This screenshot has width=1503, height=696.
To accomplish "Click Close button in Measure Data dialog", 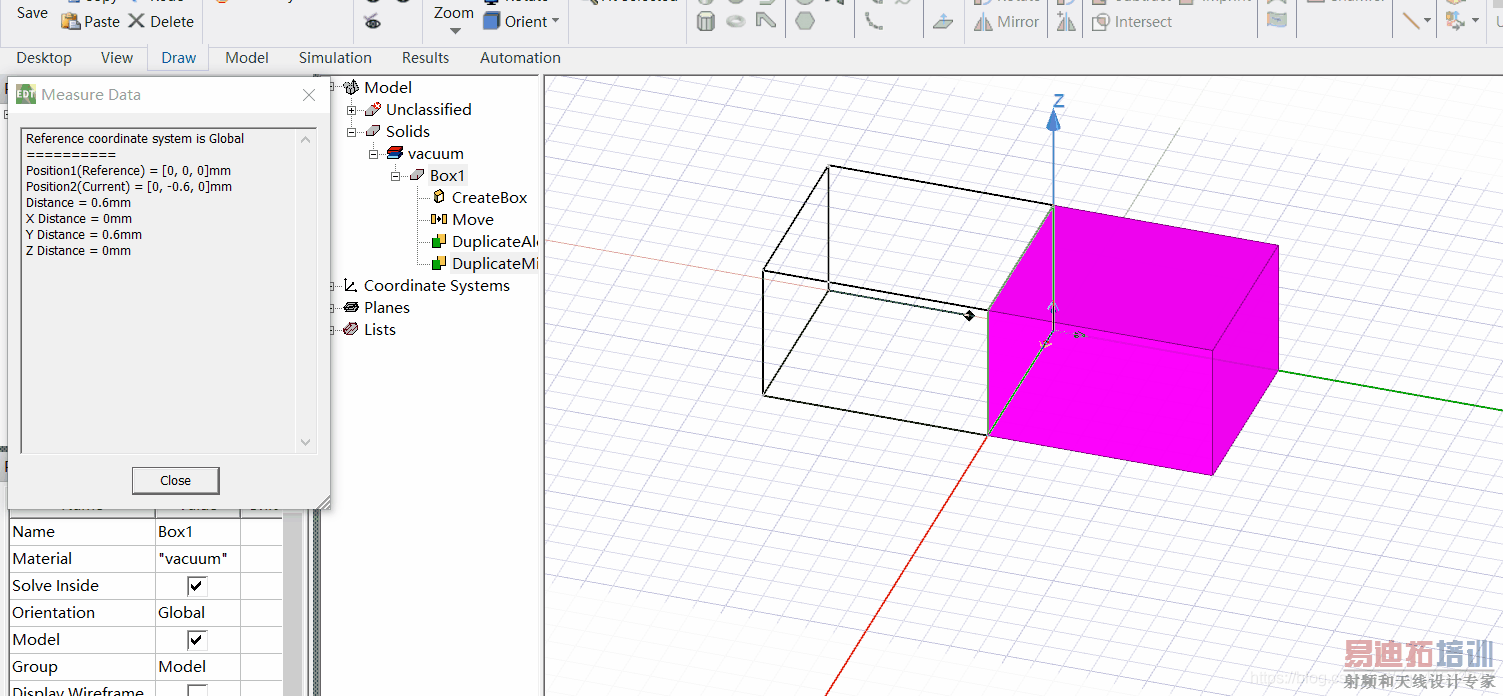I will pyautogui.click(x=175, y=481).
